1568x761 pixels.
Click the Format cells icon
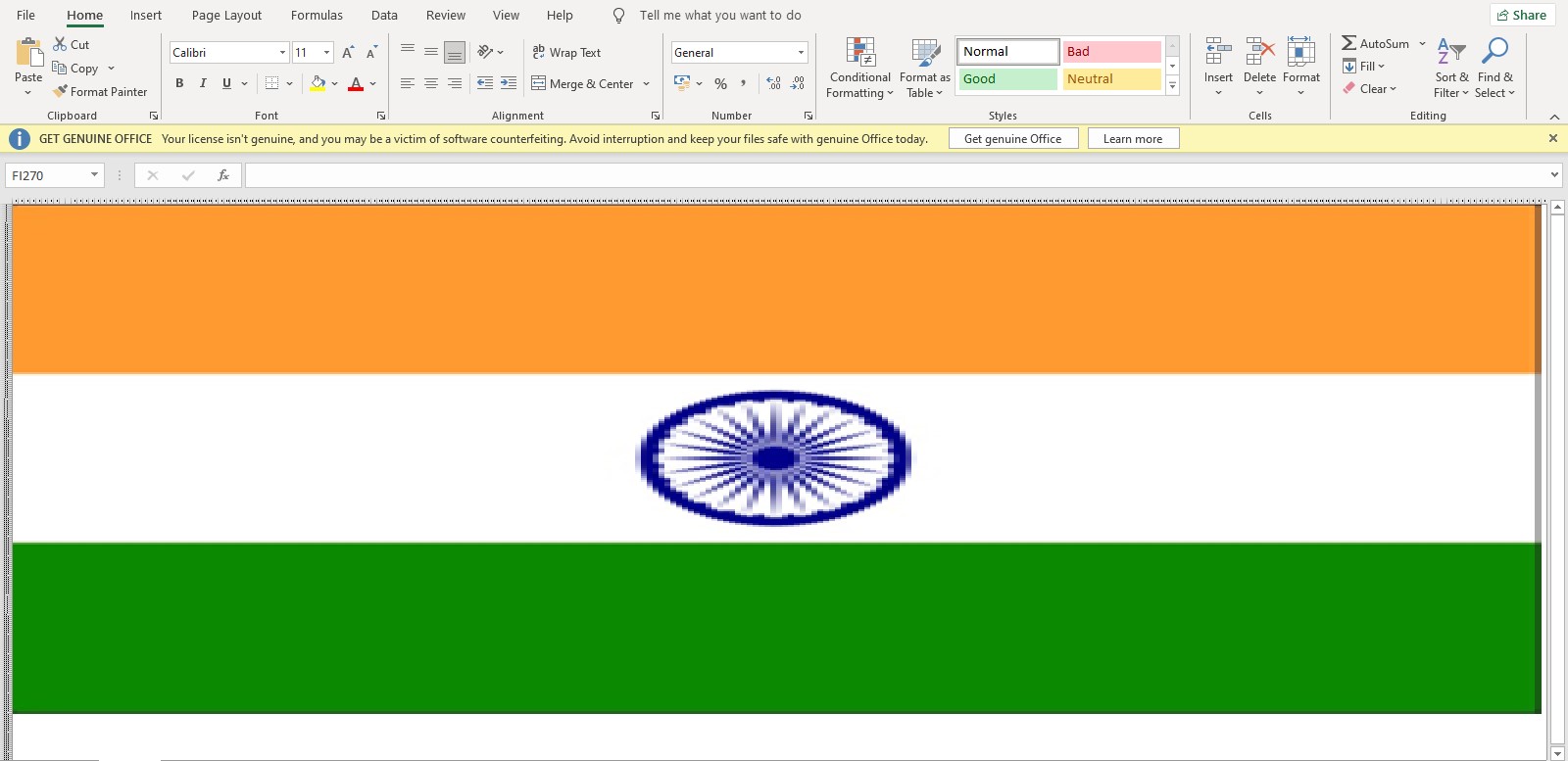click(x=1301, y=52)
